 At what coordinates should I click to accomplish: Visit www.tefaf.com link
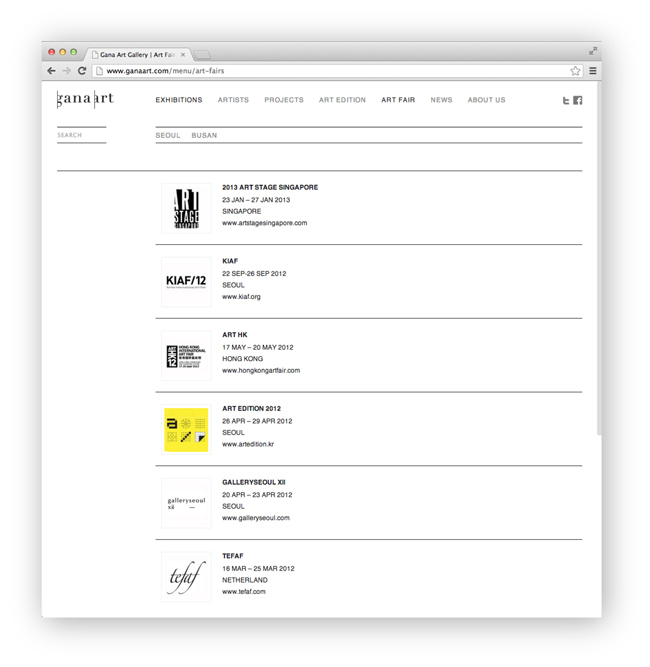(x=244, y=592)
